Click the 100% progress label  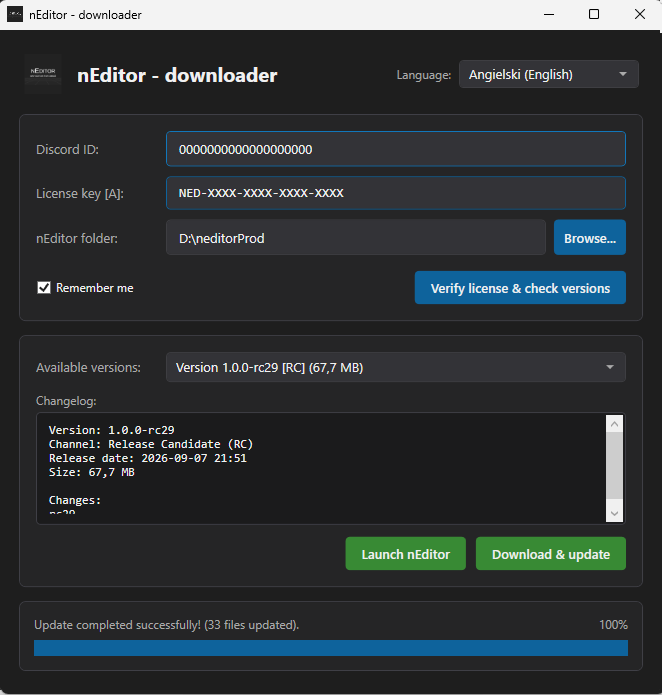(x=613, y=625)
